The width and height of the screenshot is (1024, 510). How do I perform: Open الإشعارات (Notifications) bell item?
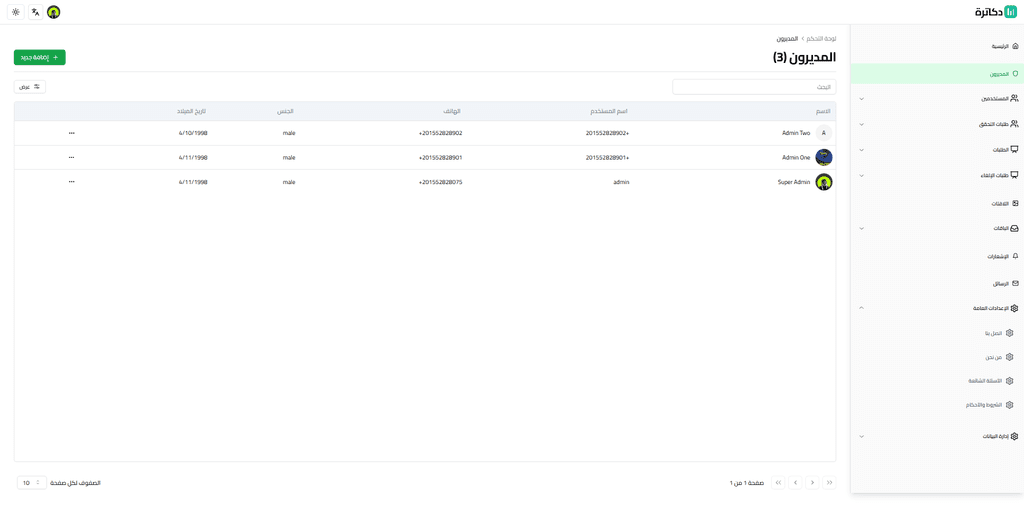pyautogui.click(x=1002, y=257)
